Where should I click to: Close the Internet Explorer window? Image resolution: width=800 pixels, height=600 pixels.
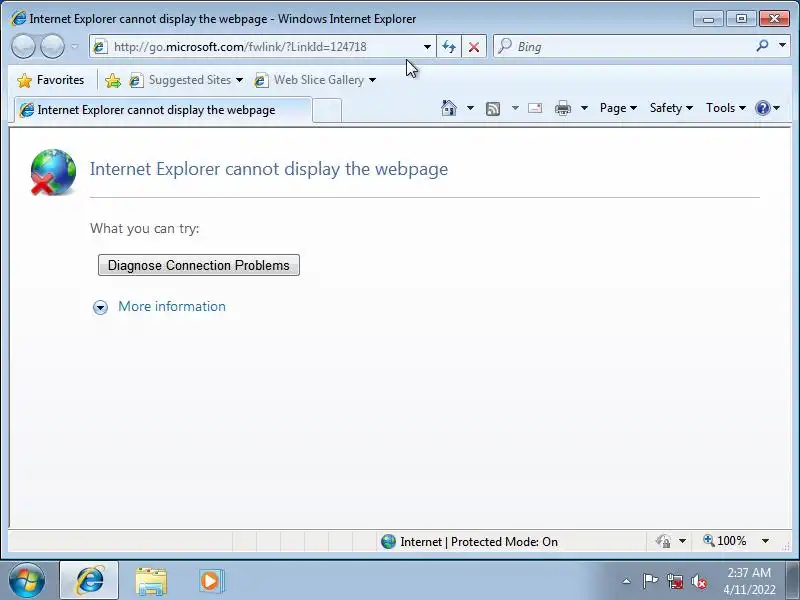pyautogui.click(x=774, y=19)
